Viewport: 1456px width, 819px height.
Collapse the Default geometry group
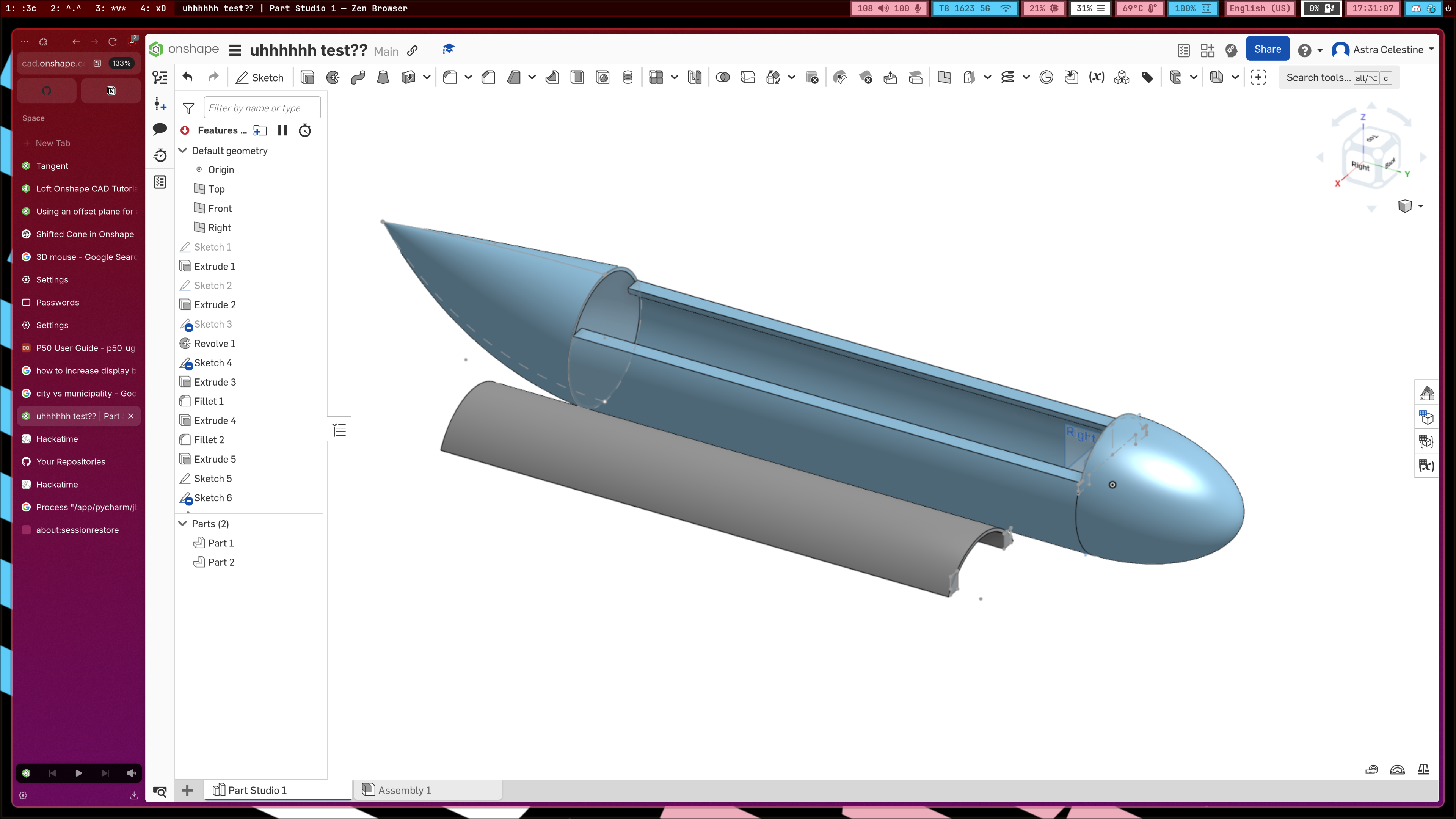183,151
